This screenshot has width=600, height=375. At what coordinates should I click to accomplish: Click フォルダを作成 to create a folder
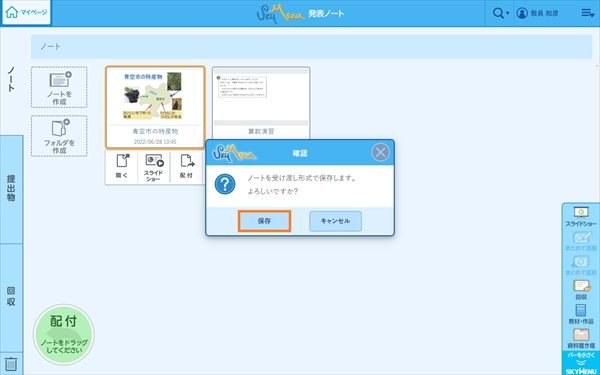[x=59, y=136]
